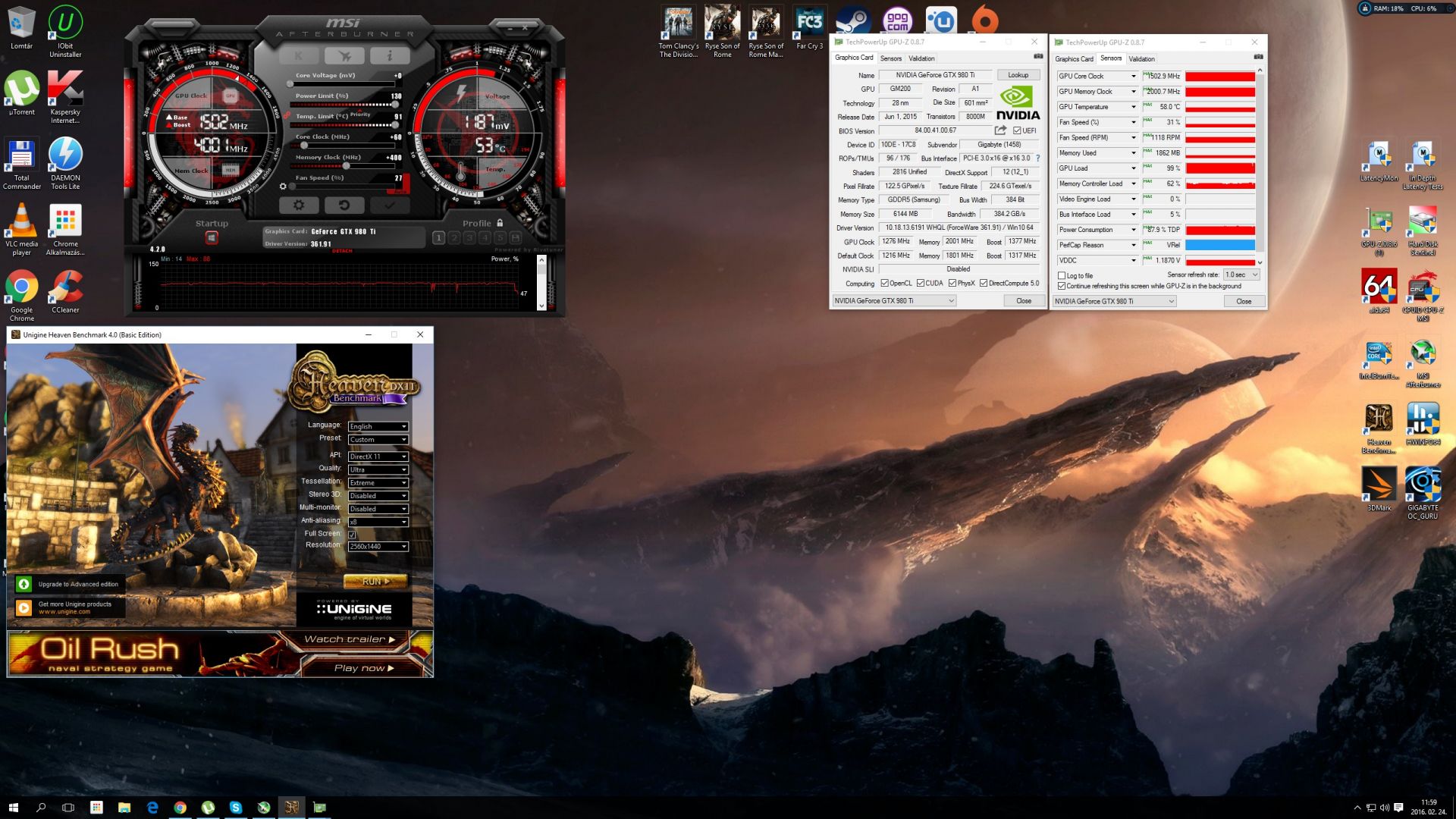Click the Afterburner save profile floppy icon
Image resolution: width=1456 pixels, height=819 pixels.
tap(516, 238)
